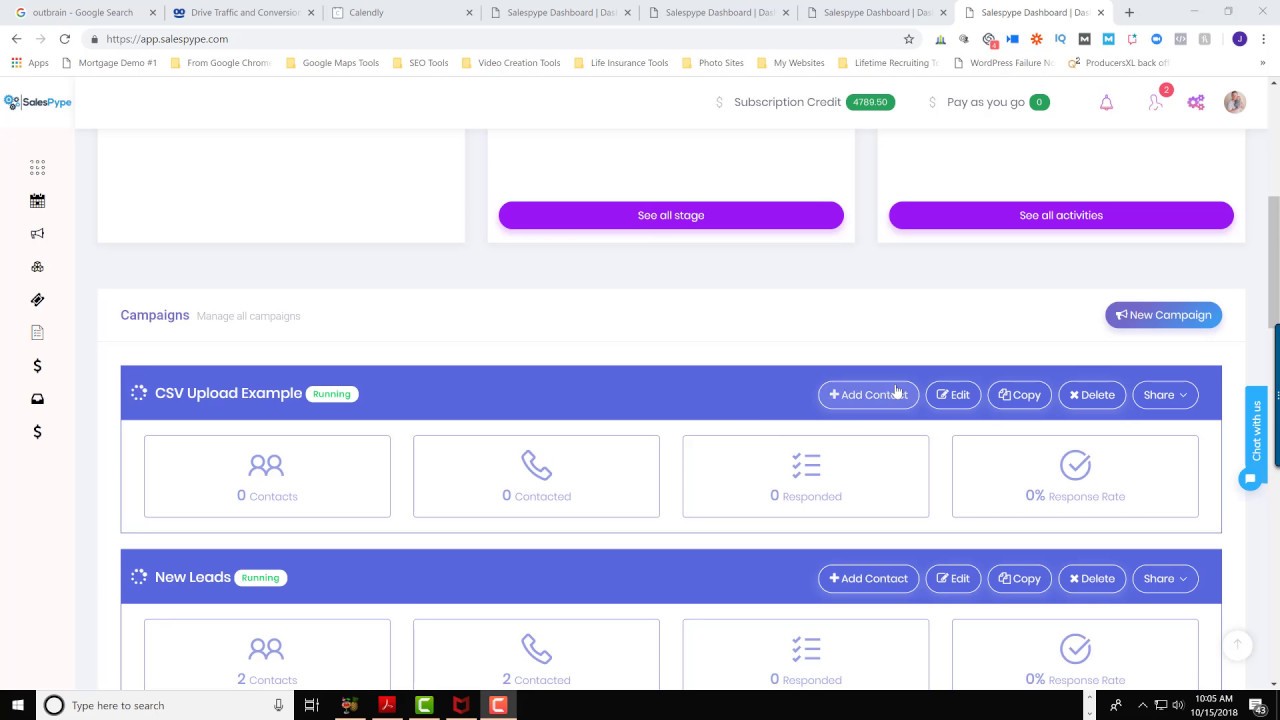Expand the Share dropdown for New Leads
Image resolution: width=1280 pixels, height=720 pixels.
click(1165, 579)
